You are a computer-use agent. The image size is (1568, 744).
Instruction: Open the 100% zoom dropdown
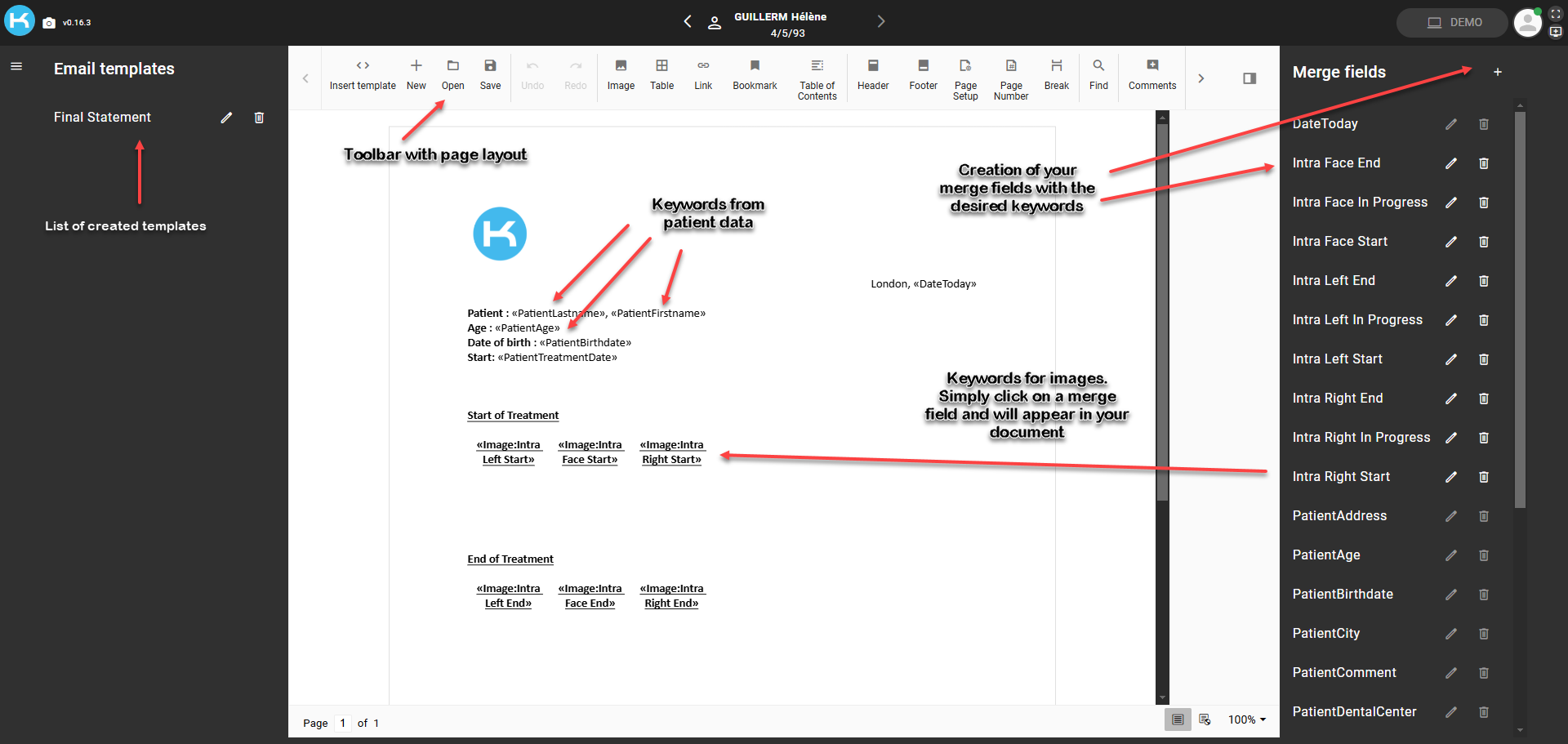1246,719
